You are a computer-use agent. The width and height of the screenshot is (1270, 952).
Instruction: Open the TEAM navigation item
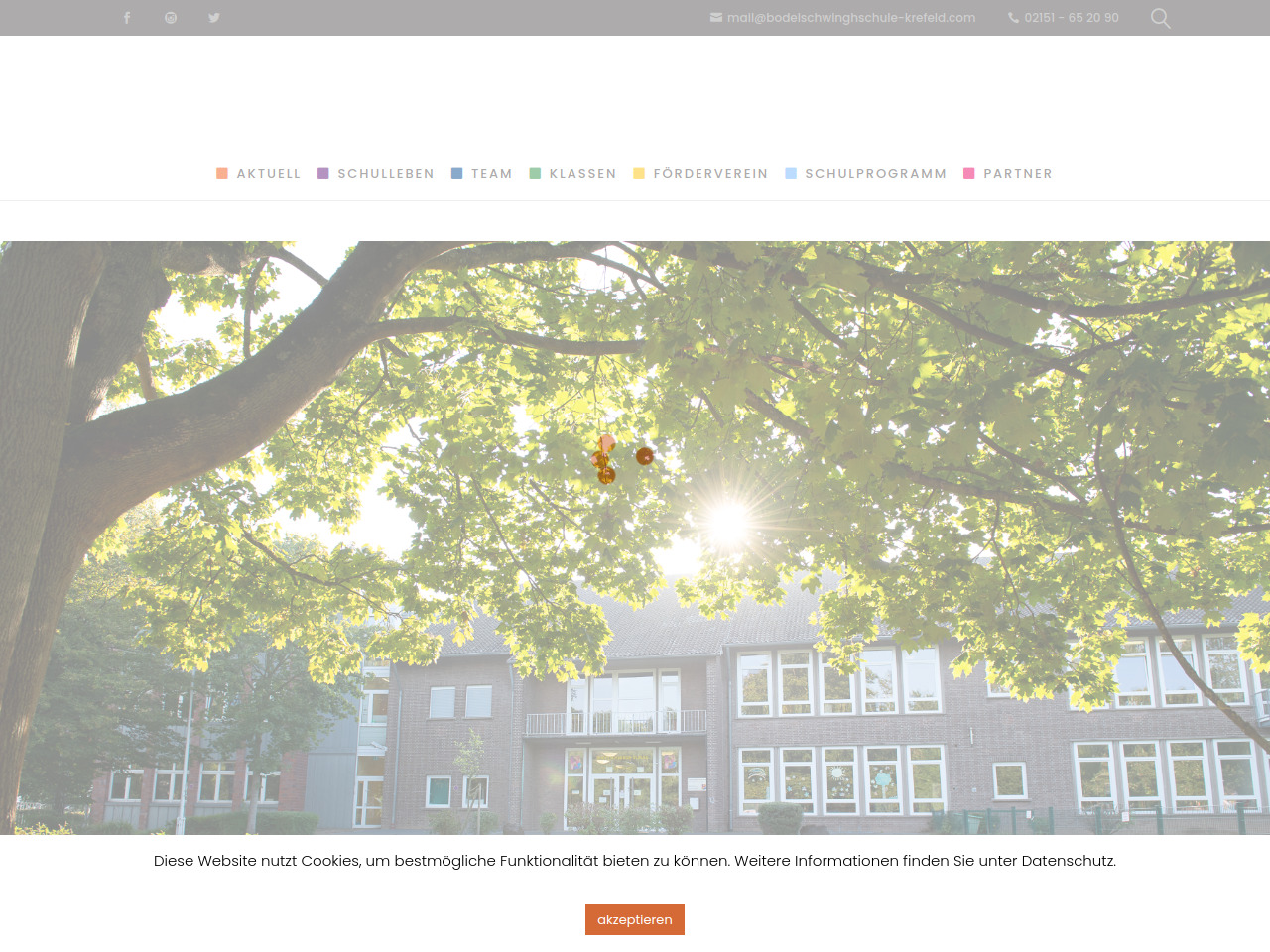pos(491,173)
